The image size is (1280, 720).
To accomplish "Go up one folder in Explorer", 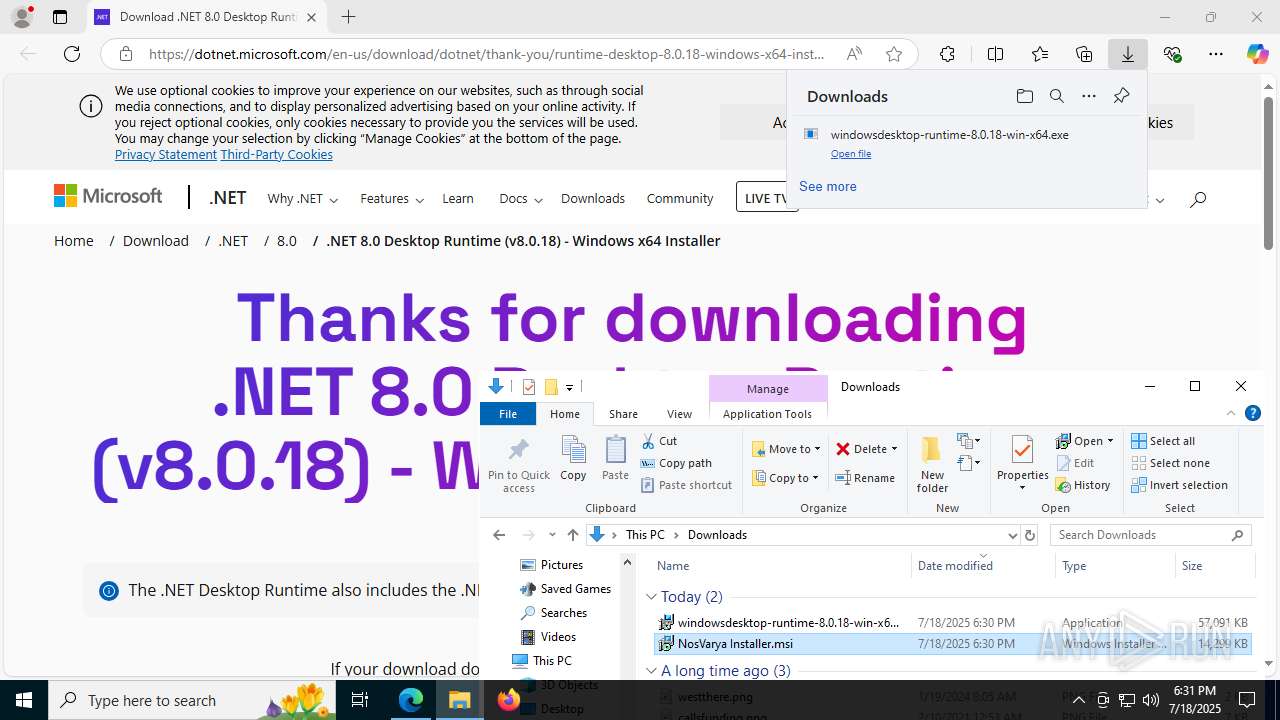I will (x=572, y=535).
